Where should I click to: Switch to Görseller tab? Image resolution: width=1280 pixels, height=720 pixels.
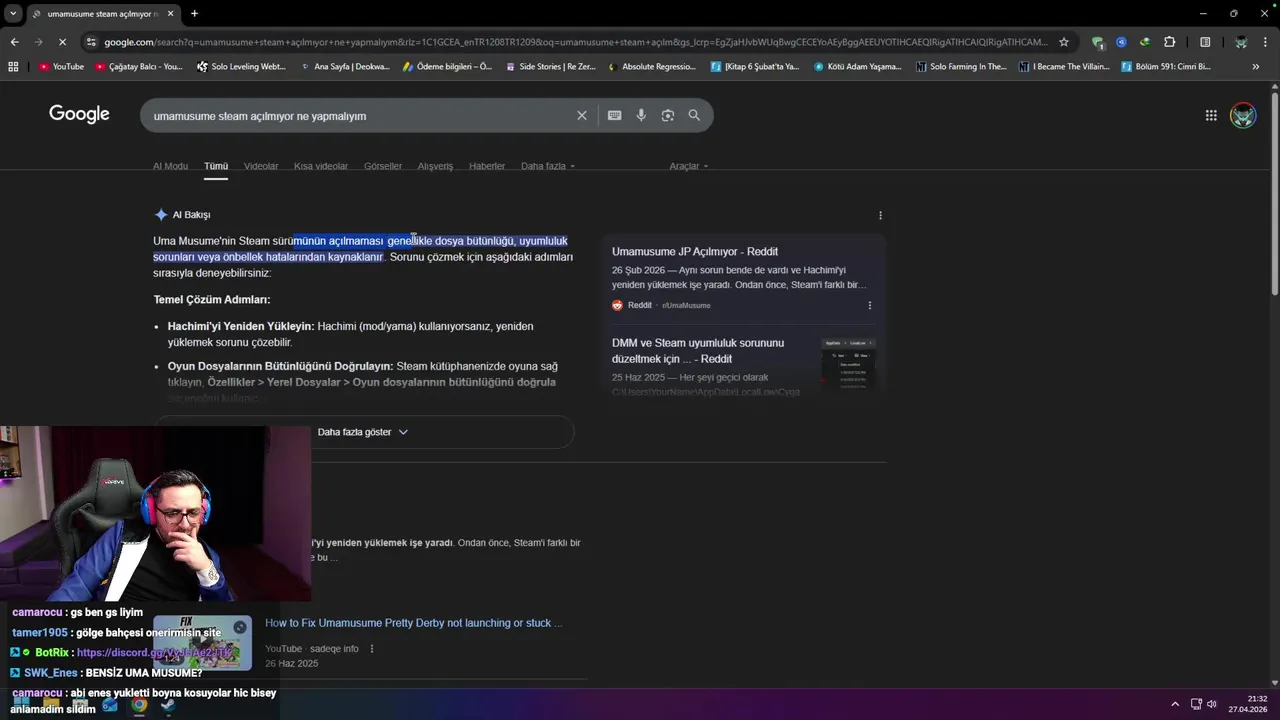[x=383, y=166]
